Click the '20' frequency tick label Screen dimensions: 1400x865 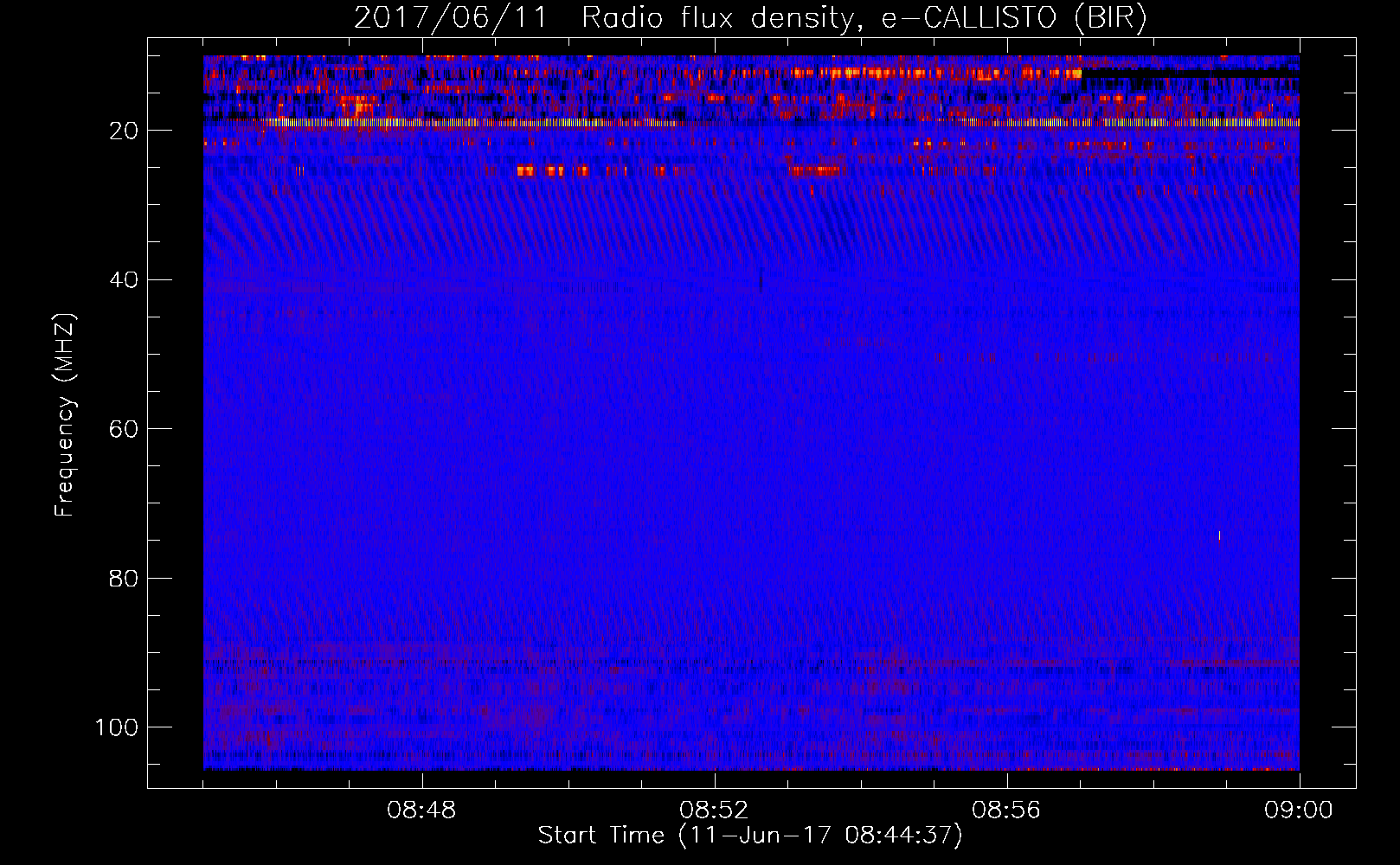[124, 131]
